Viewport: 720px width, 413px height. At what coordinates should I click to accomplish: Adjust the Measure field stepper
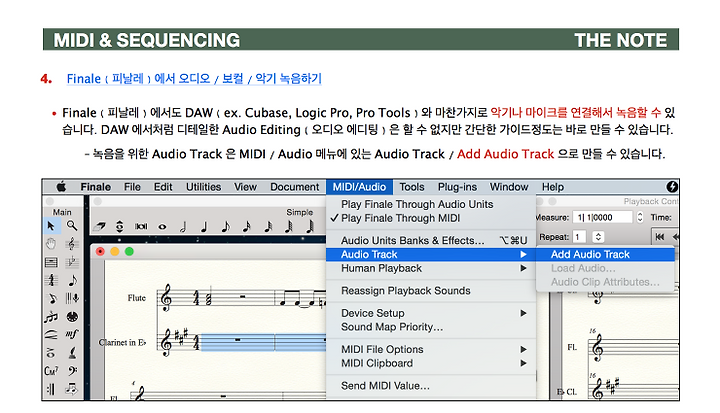click(640, 217)
